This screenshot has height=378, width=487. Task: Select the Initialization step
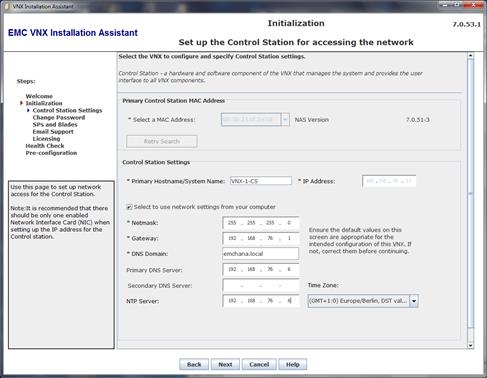point(44,103)
